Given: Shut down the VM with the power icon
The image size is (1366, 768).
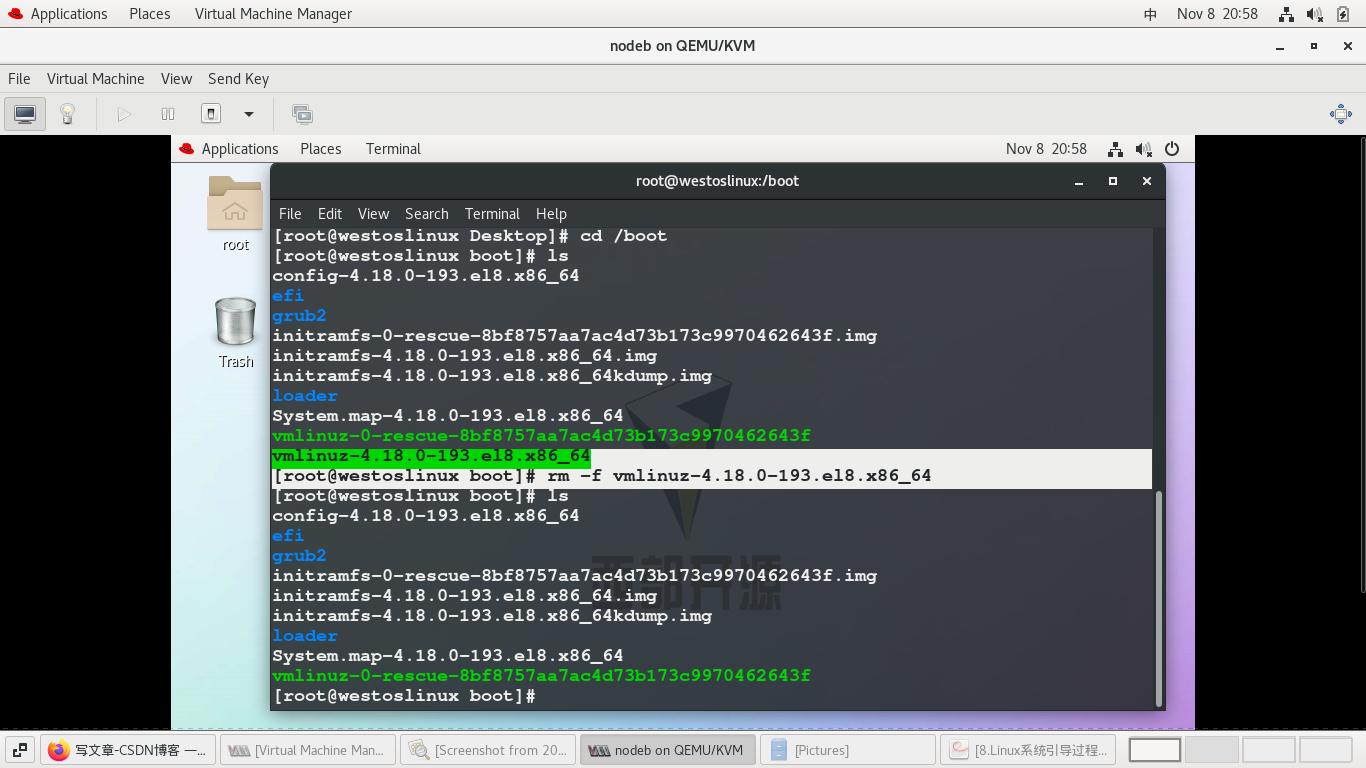Looking at the screenshot, I should click(x=210, y=113).
